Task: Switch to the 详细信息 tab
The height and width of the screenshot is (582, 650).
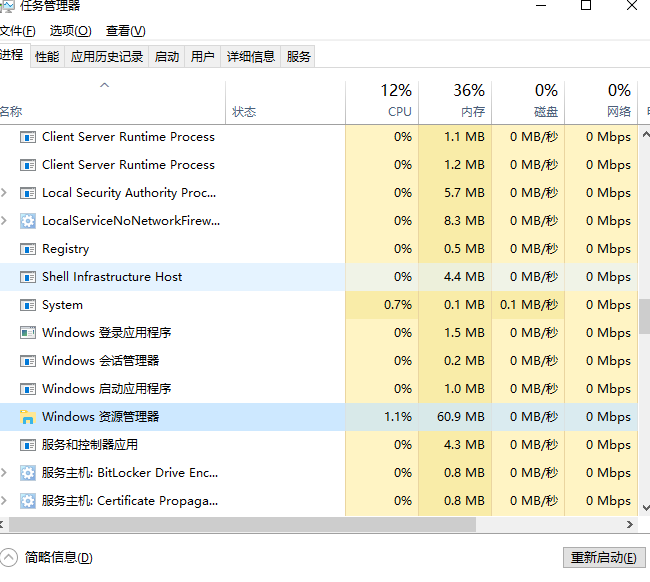Action: [251, 56]
